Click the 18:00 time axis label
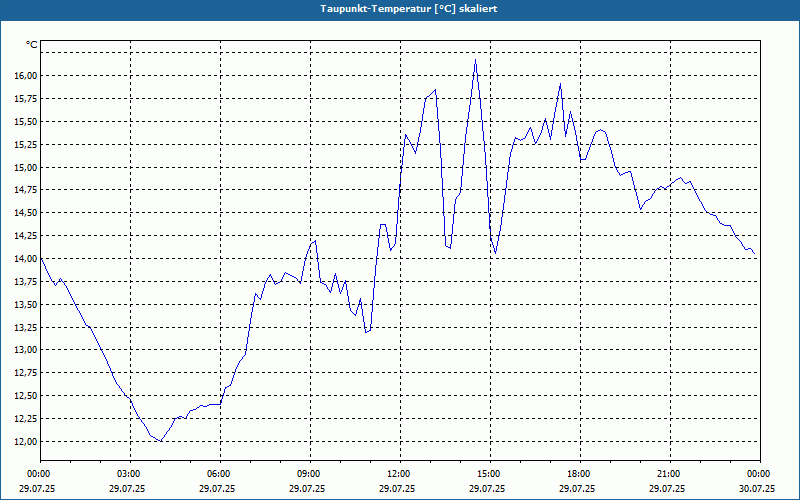 [580, 474]
